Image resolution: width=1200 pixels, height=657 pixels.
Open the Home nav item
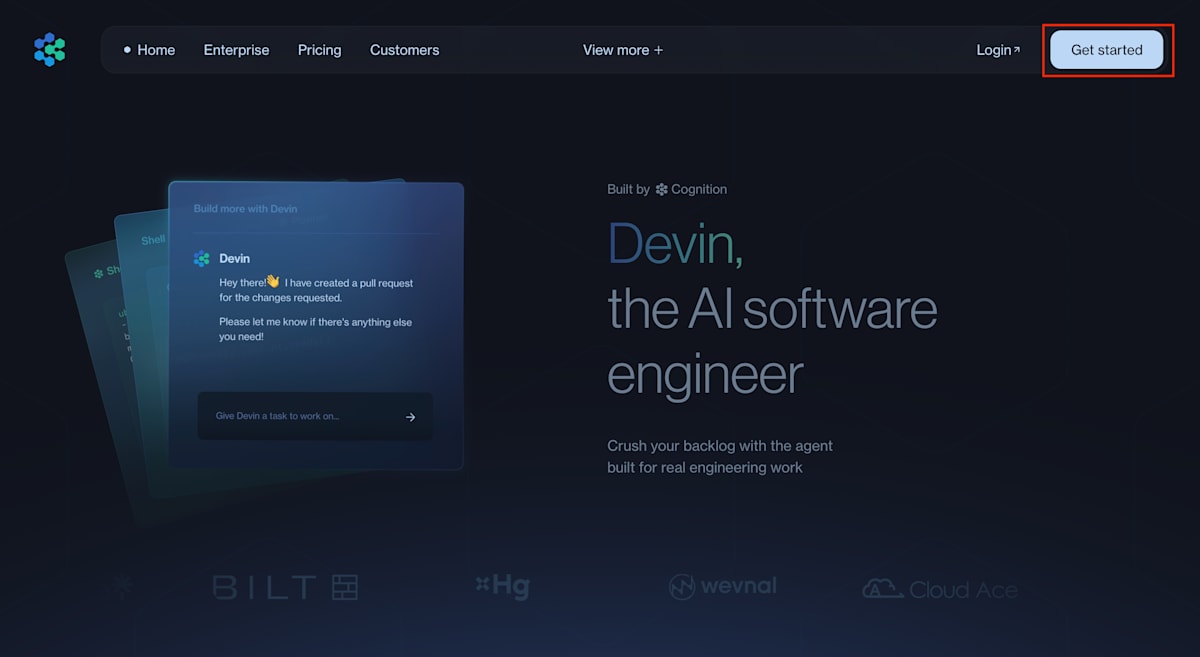pyautogui.click(x=149, y=50)
